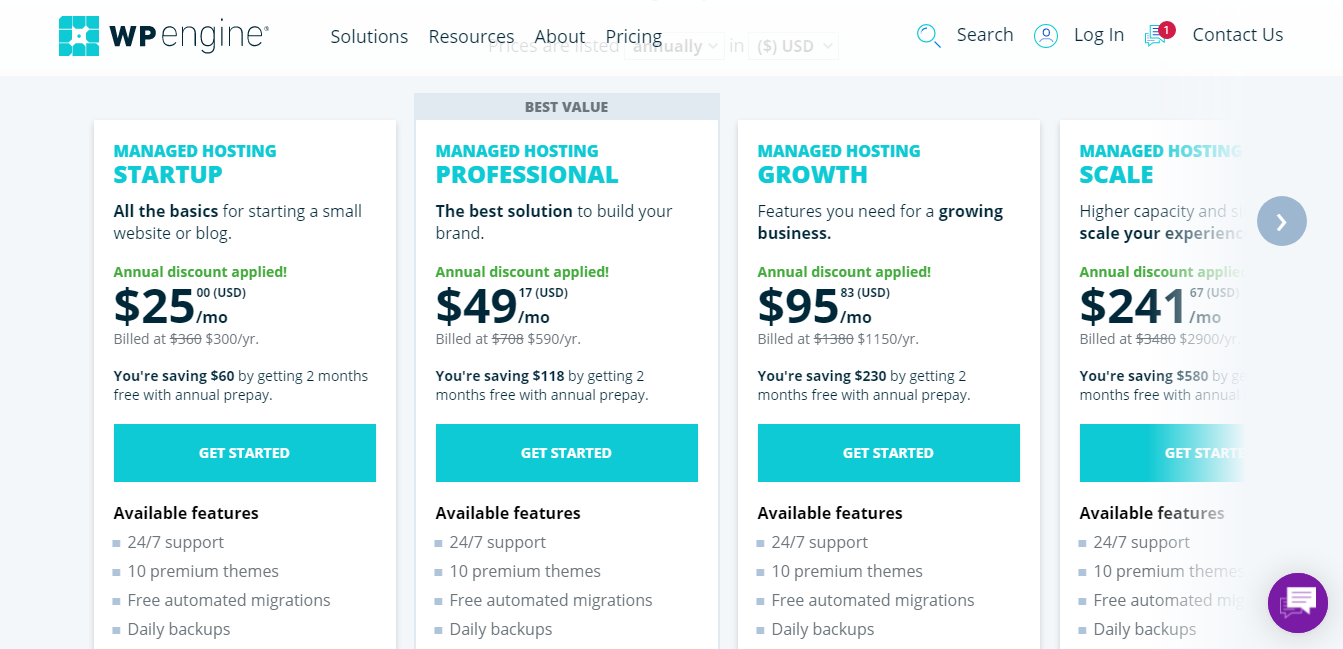Viewport: 1343px width, 649px height.
Task: Click the next plans carousel arrow
Action: [1282, 221]
